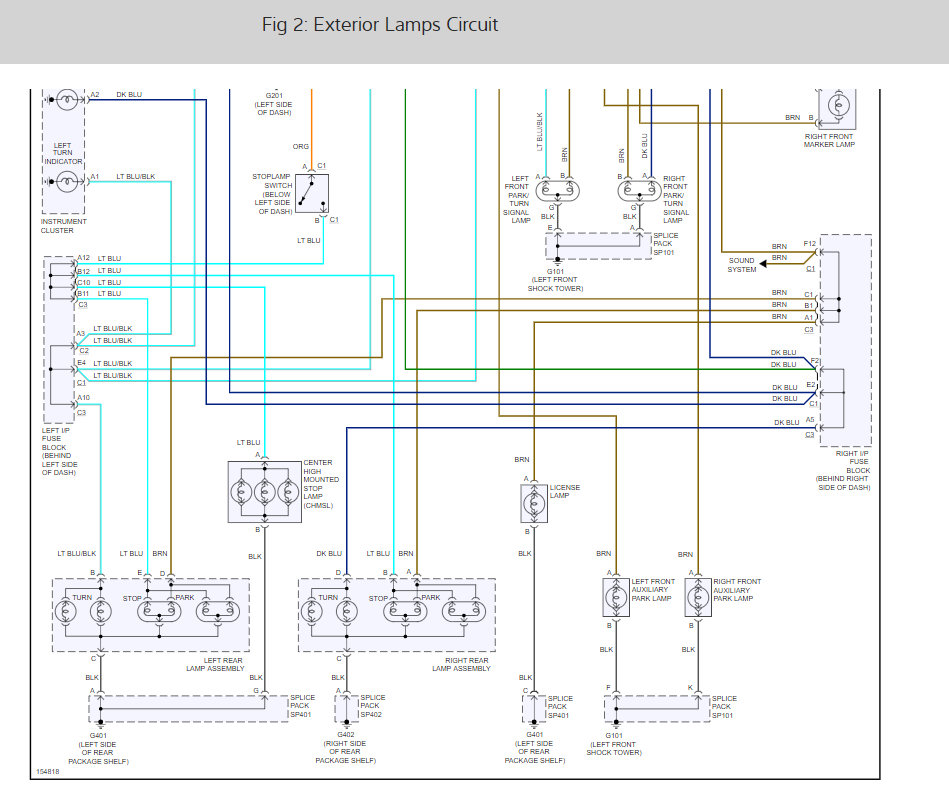Screen dimensions: 949x805
Task: Click the right front park/turn signal lamp symbol
Action: (x=639, y=191)
